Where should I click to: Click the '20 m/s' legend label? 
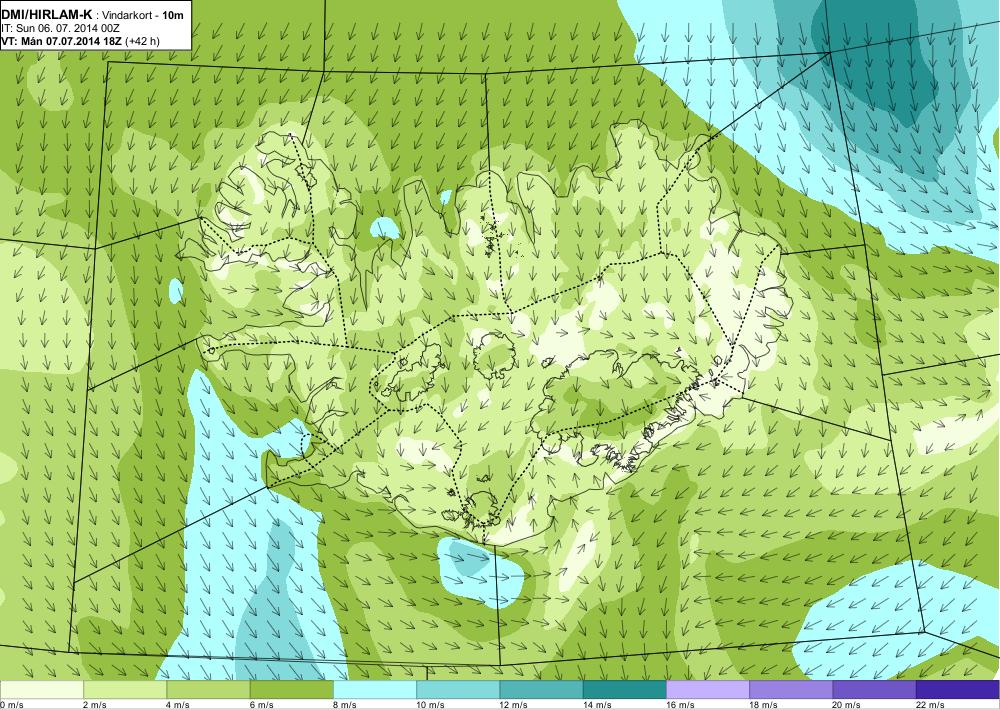848,705
